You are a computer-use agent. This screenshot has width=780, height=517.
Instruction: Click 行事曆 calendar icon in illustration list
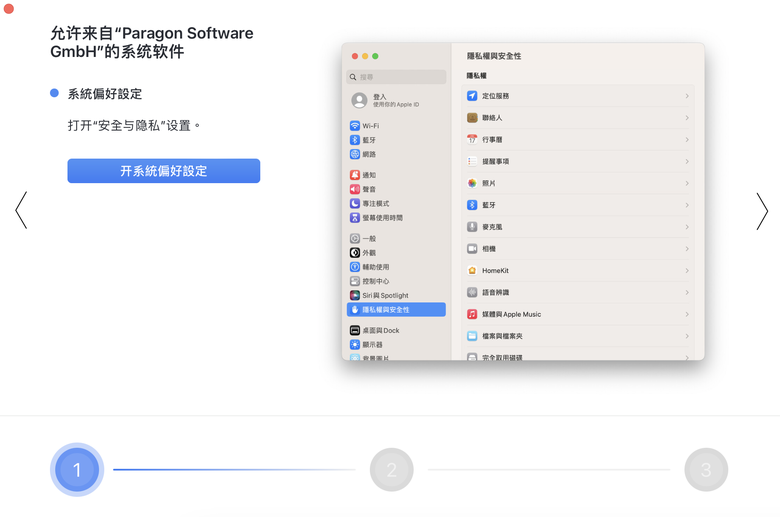click(472, 139)
